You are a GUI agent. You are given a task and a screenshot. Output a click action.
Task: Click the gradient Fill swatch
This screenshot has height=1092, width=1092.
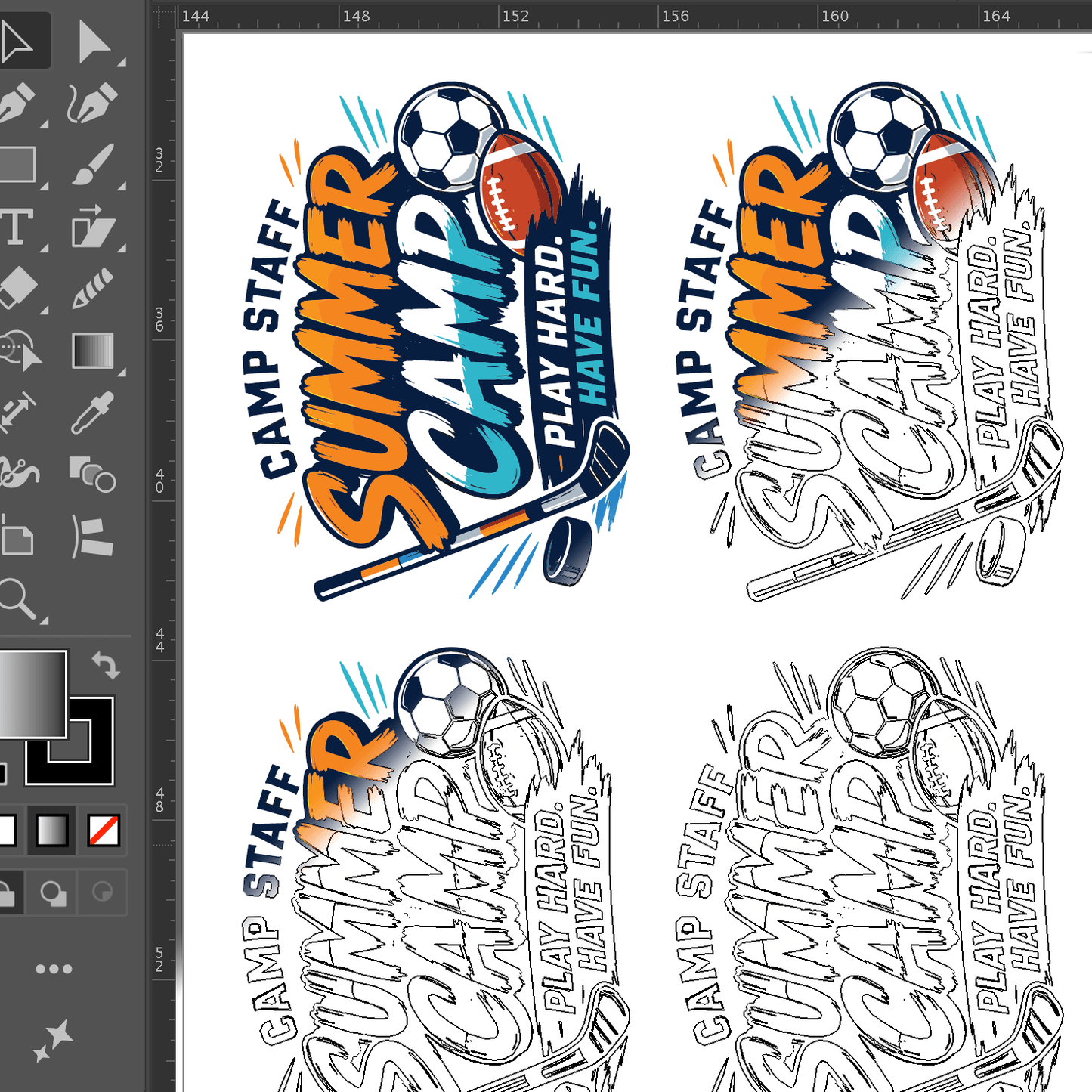pos(32,694)
